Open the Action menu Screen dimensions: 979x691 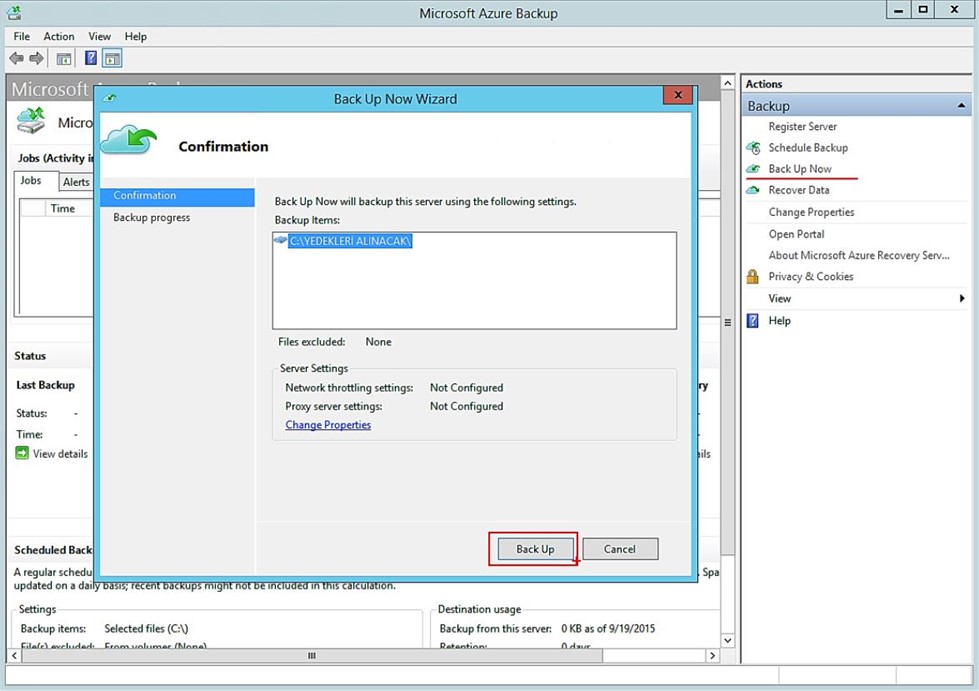pyautogui.click(x=59, y=36)
